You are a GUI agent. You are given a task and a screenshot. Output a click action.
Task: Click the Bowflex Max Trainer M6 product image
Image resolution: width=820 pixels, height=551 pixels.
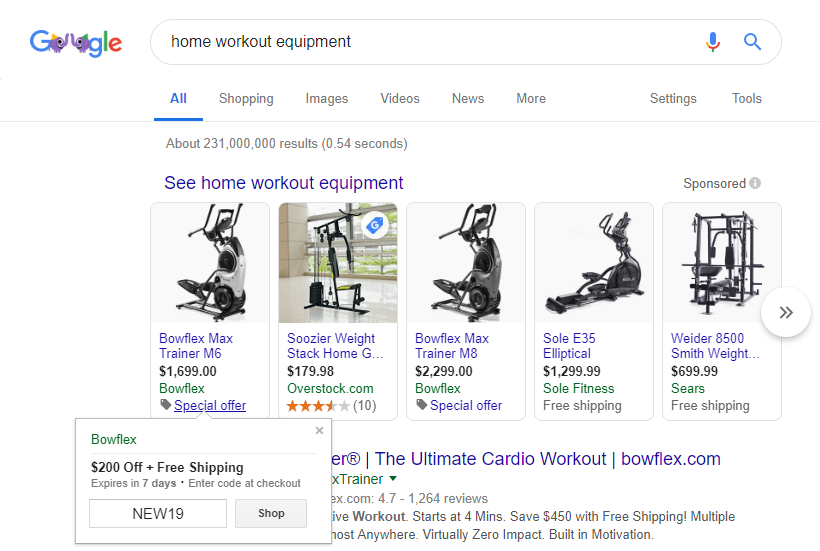click(210, 263)
